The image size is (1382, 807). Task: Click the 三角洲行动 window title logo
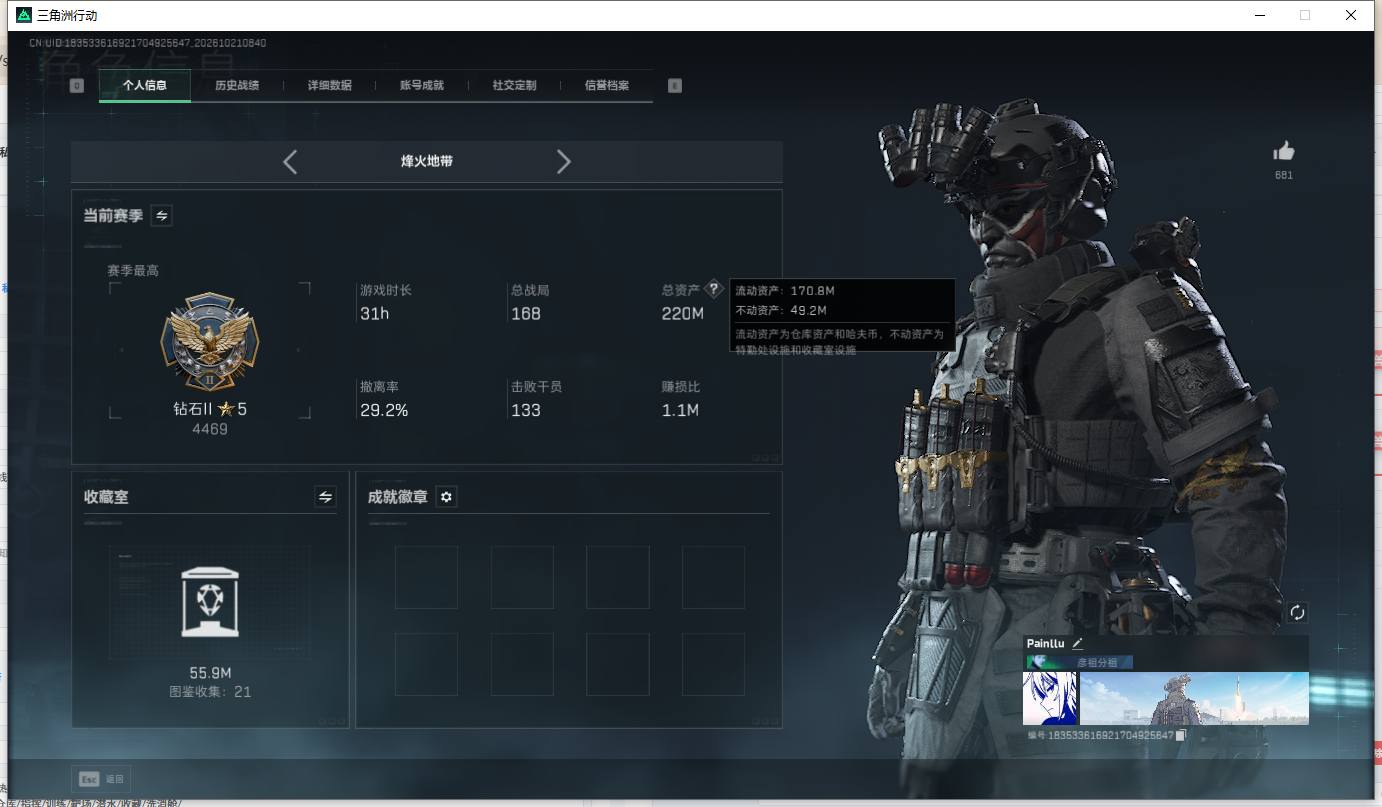coord(25,16)
